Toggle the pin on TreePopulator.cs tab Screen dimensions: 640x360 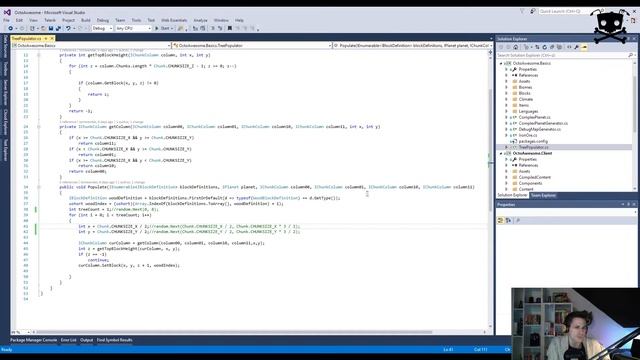46,38
